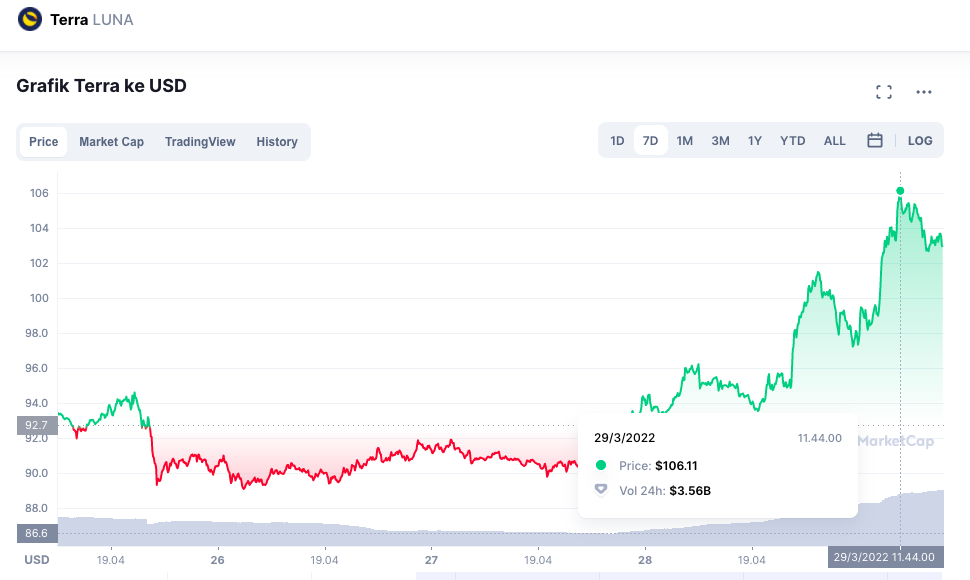Show the ALL time range
Viewport: 970px width, 580px height.
pos(835,141)
